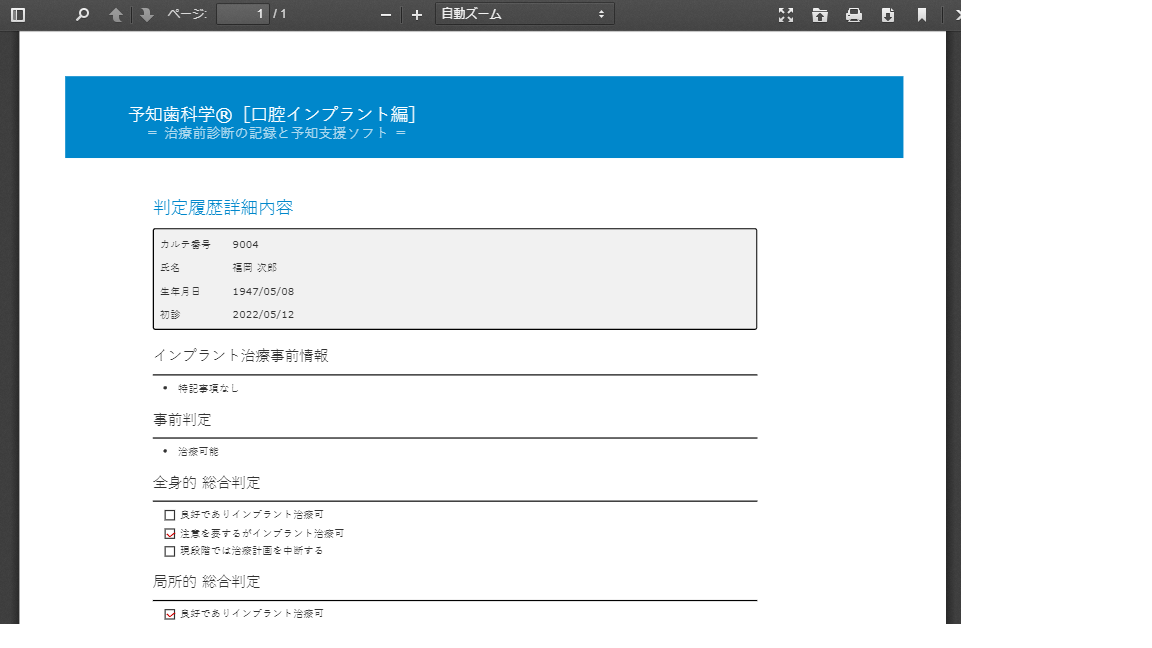This screenshot has width=1152, height=648.
Task: Open the find-in-document search
Action: tap(83, 15)
